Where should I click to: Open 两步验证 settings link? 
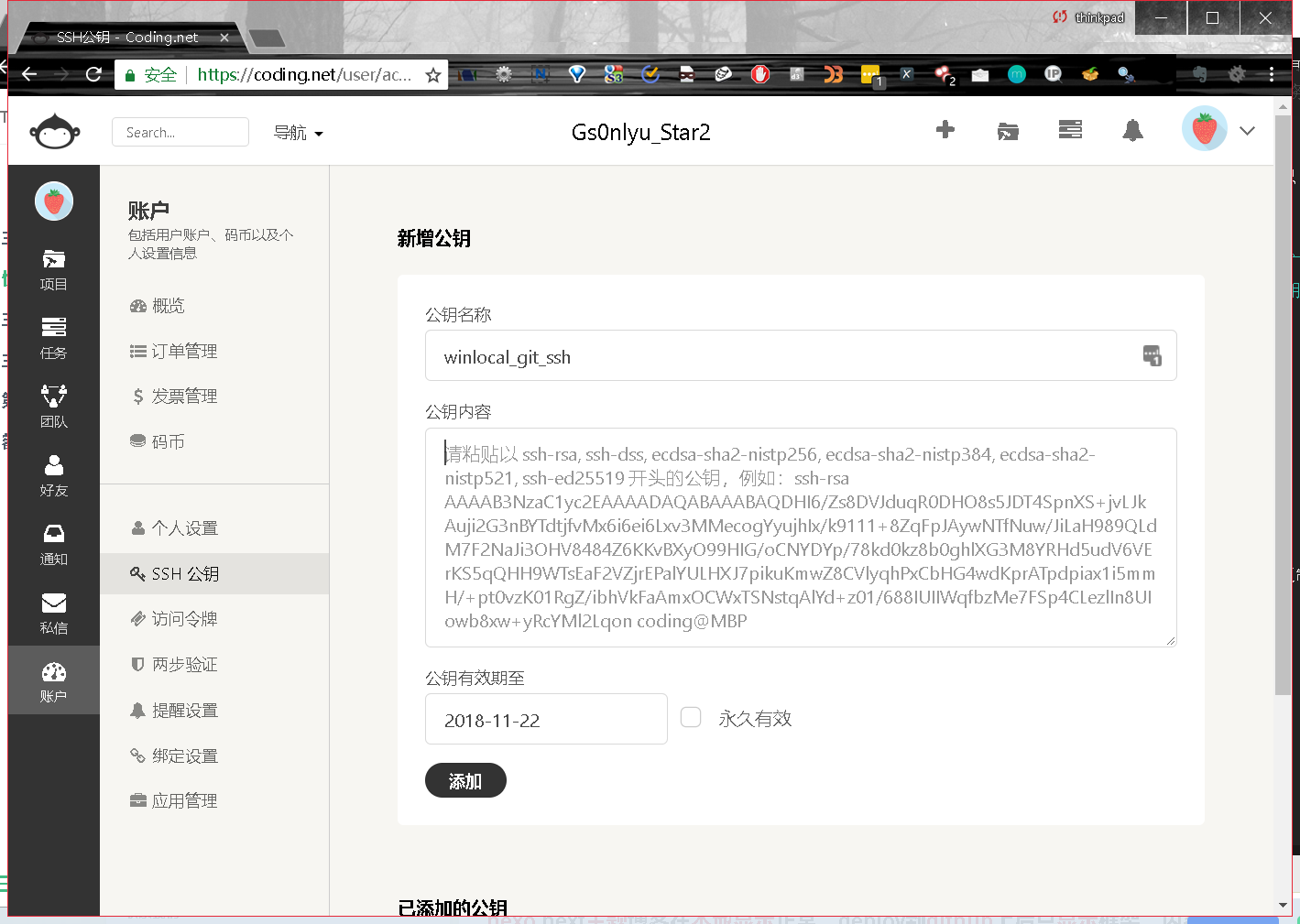184,665
